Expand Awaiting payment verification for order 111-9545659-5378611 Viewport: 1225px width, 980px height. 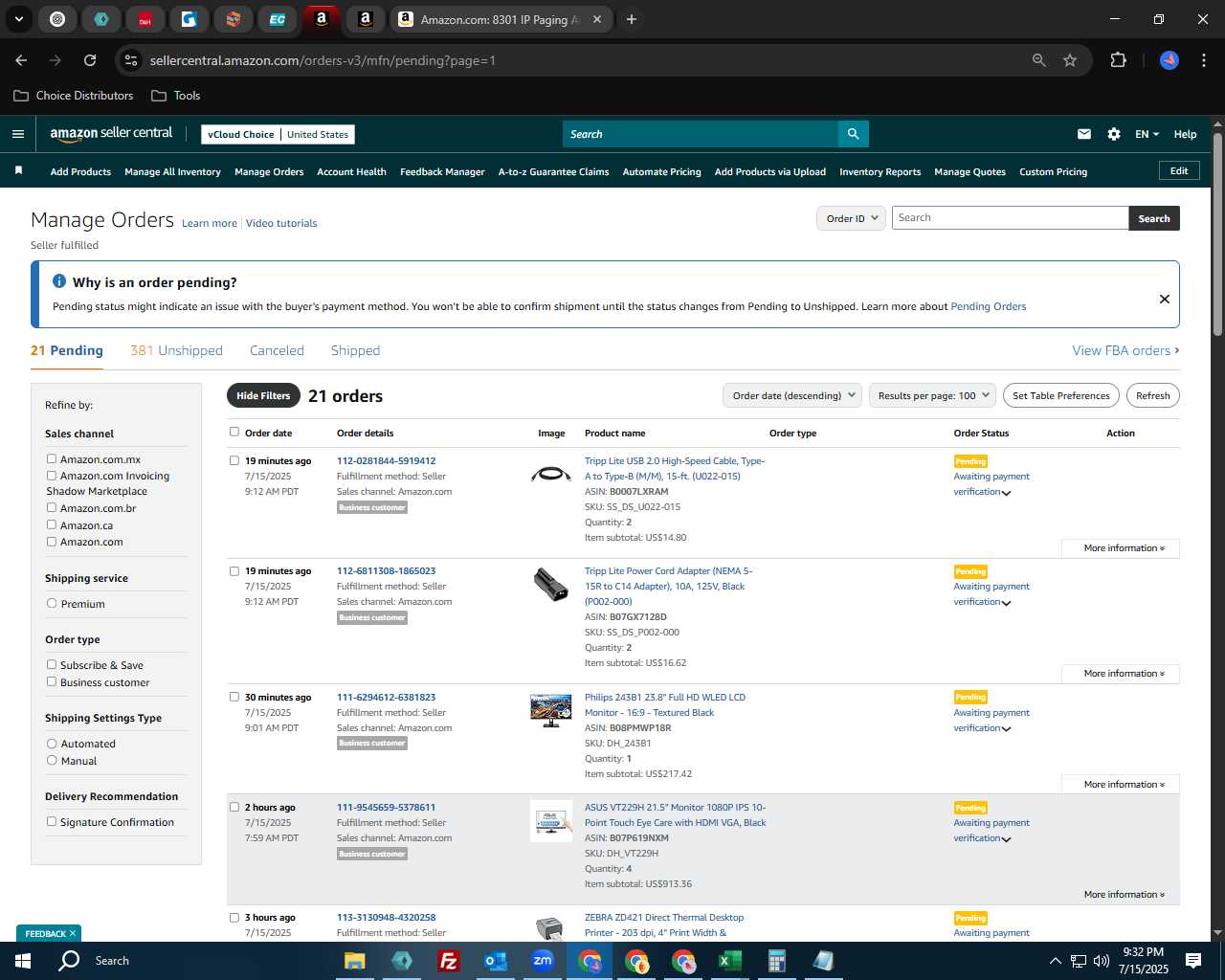991,831
